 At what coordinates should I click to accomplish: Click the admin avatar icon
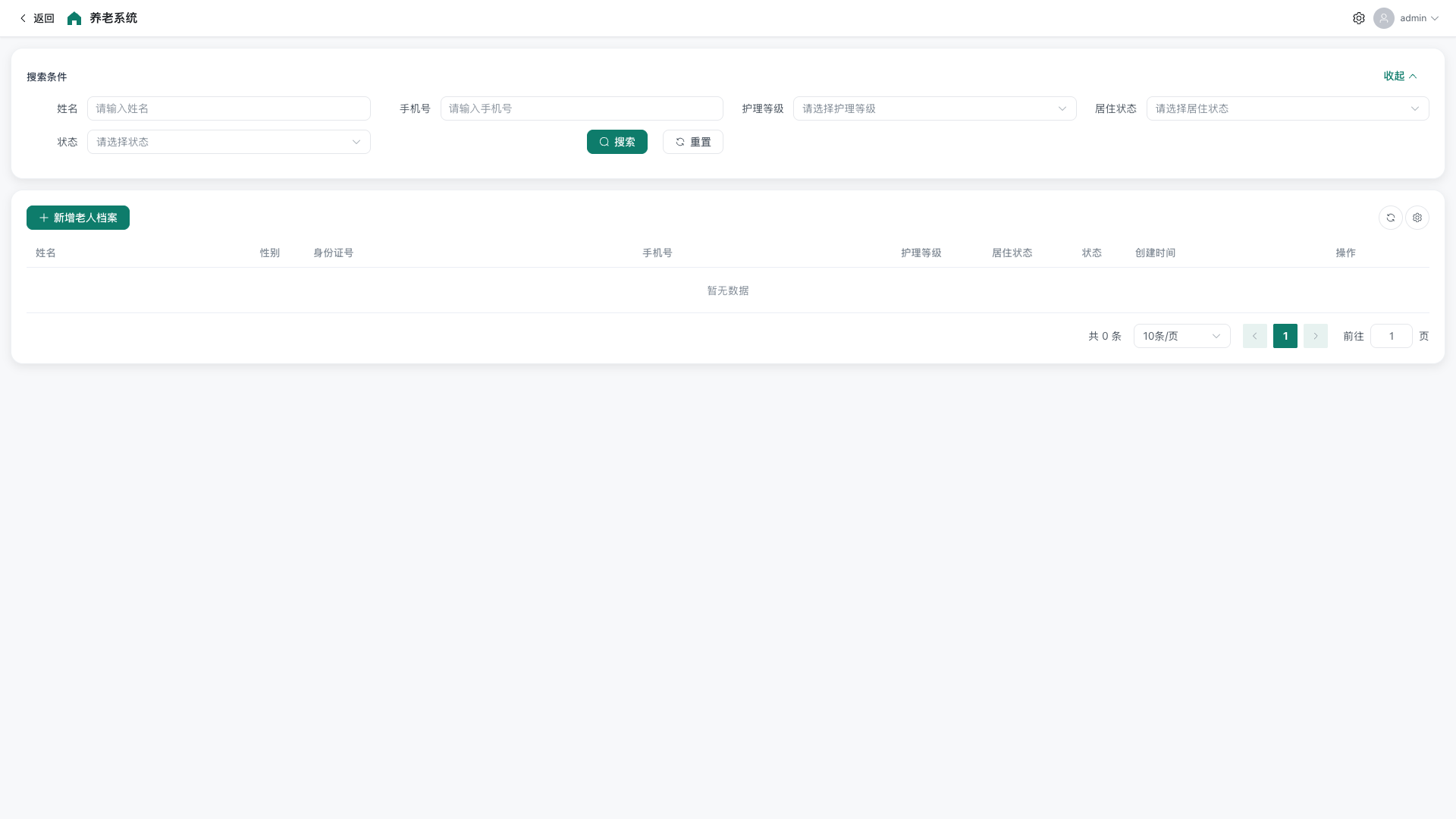(1383, 17)
